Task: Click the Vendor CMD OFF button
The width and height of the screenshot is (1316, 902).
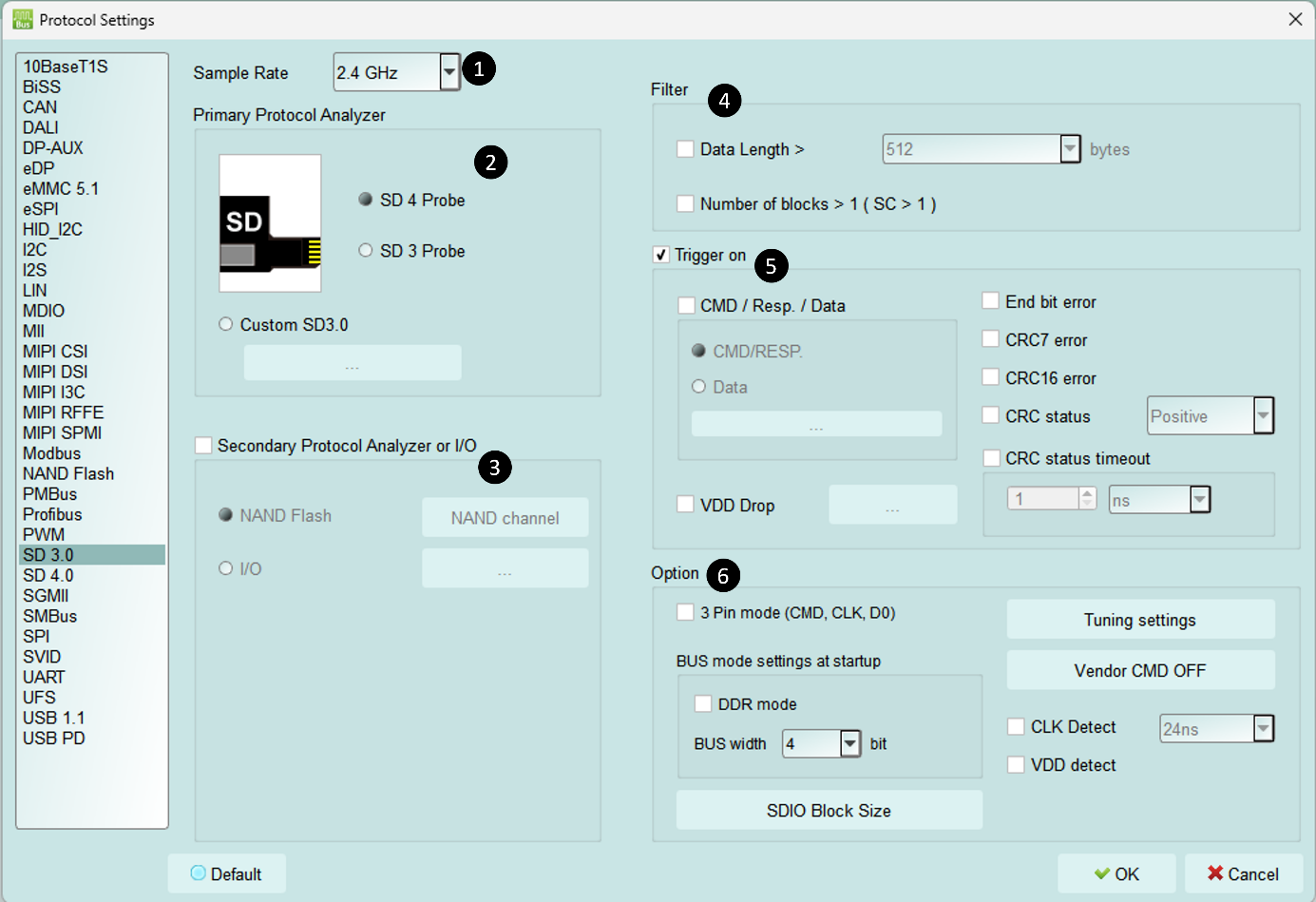Action: pyautogui.click(x=1140, y=670)
